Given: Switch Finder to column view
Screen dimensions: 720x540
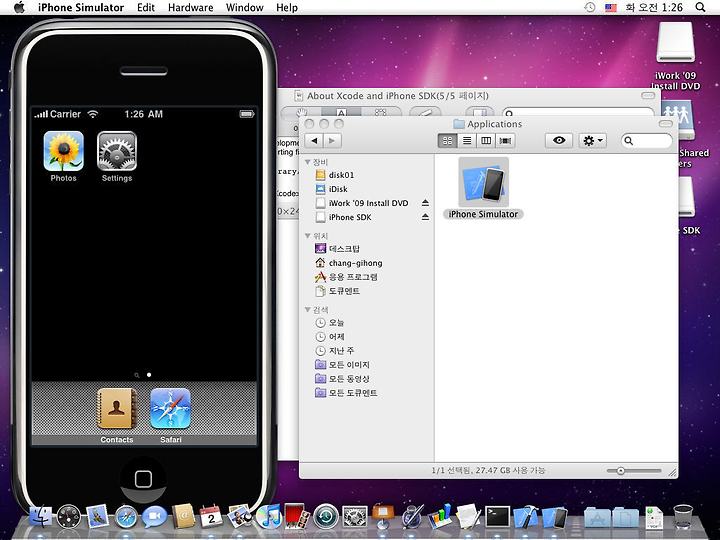Looking at the screenshot, I should (486, 141).
